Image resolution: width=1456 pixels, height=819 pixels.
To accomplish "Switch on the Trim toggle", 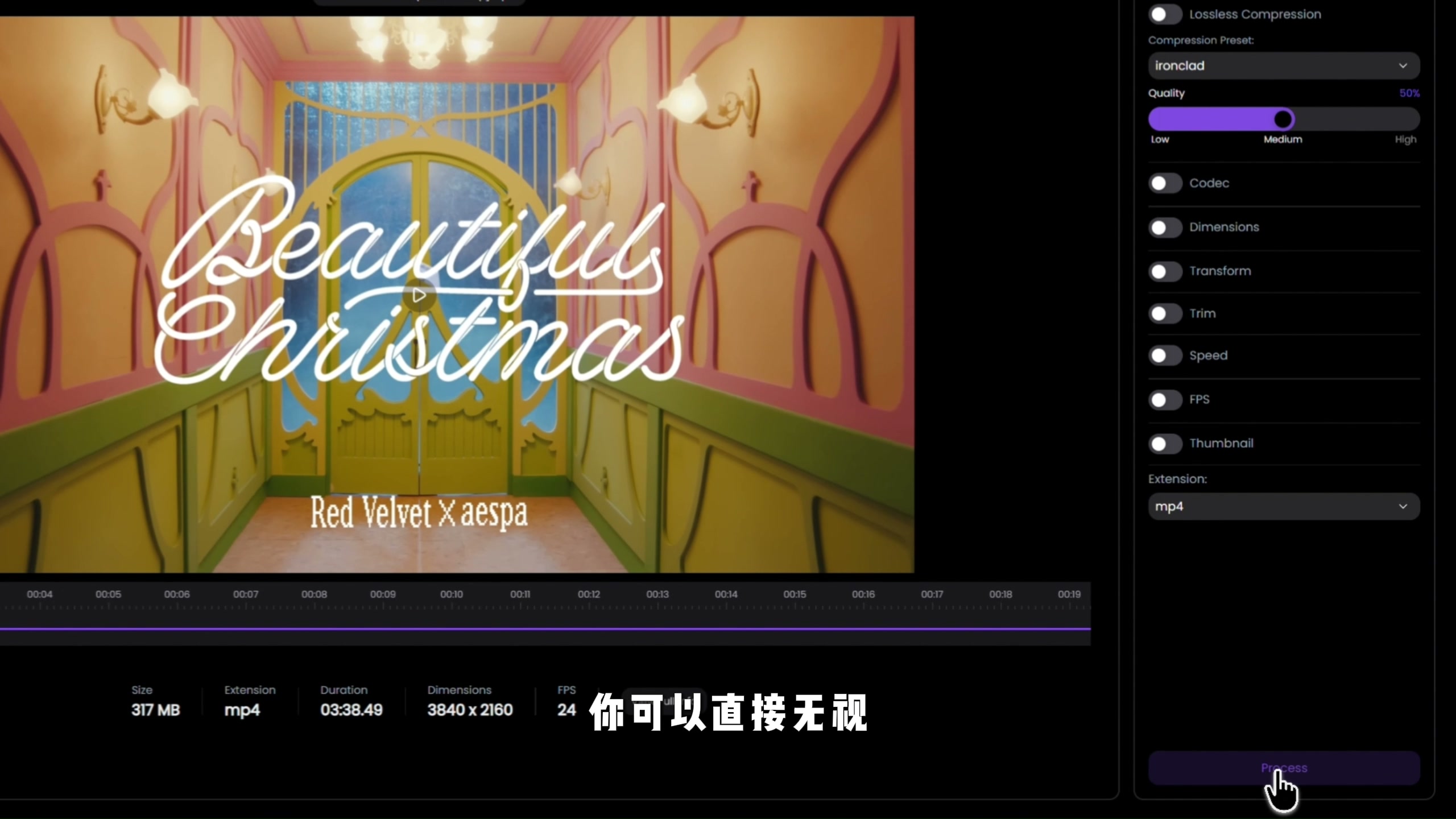I will click(x=1165, y=313).
